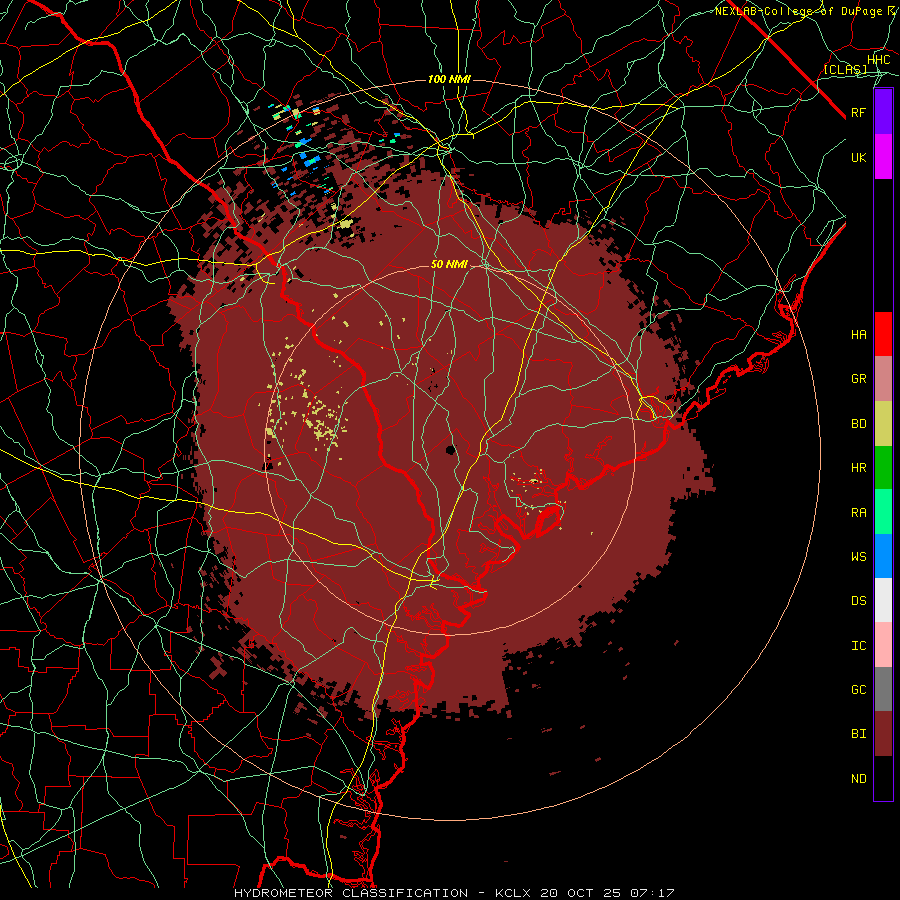The width and height of the screenshot is (900, 900).
Task: Click the HR green legend swatch
Action: coord(883,468)
